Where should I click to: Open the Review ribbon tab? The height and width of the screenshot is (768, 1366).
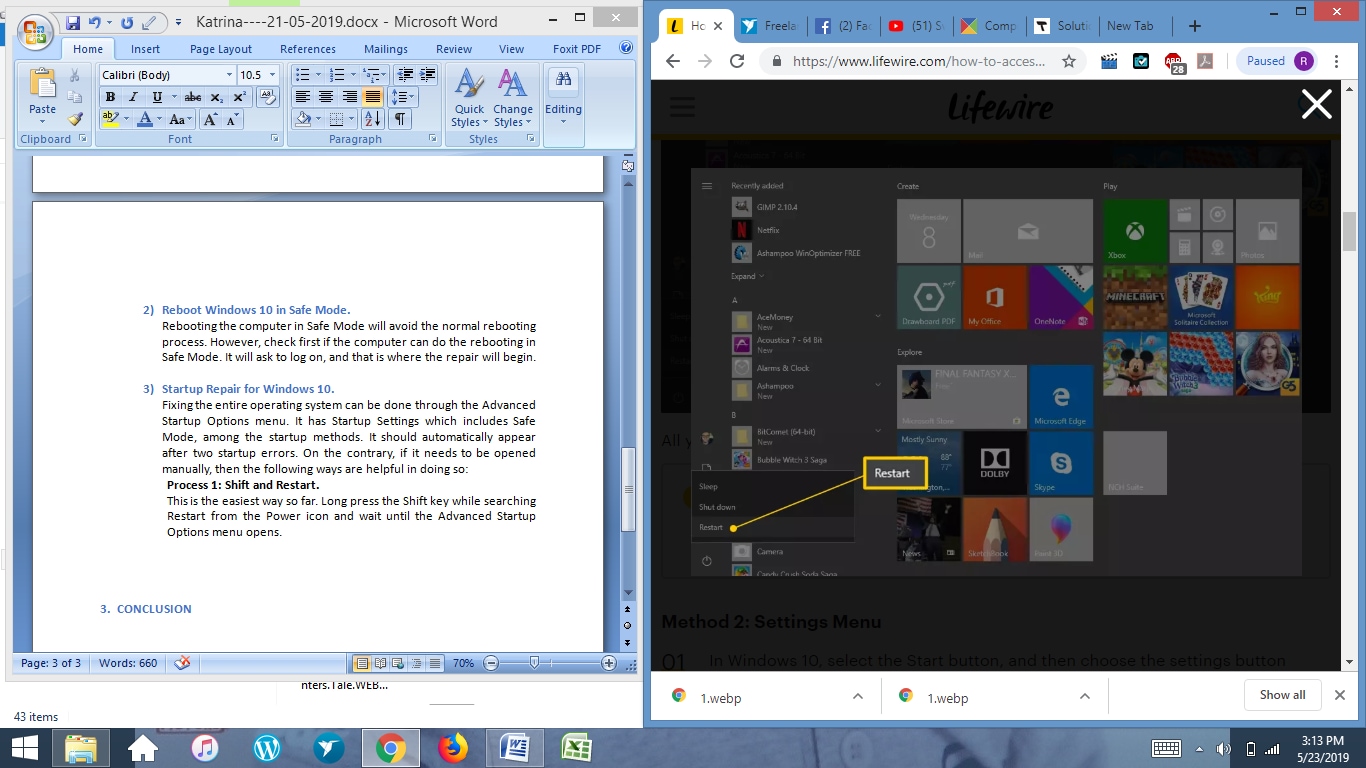tap(453, 49)
